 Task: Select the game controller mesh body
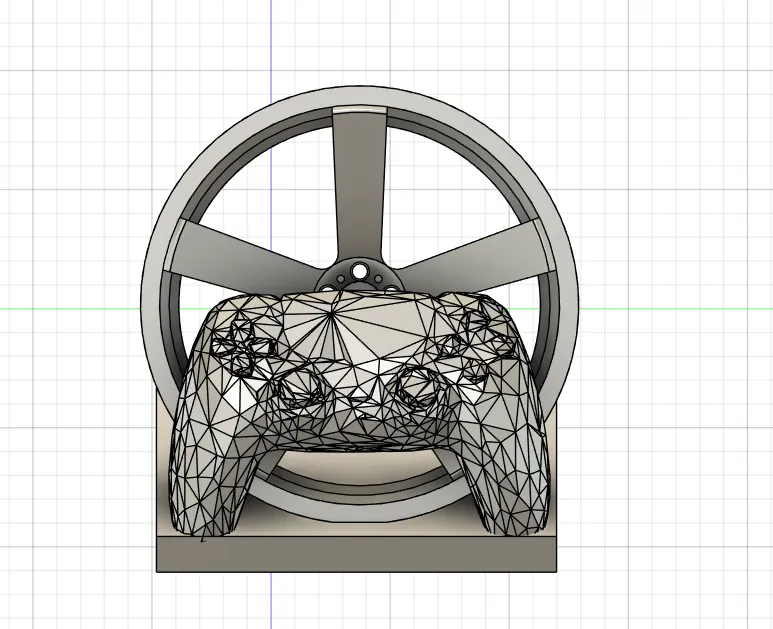point(359,413)
